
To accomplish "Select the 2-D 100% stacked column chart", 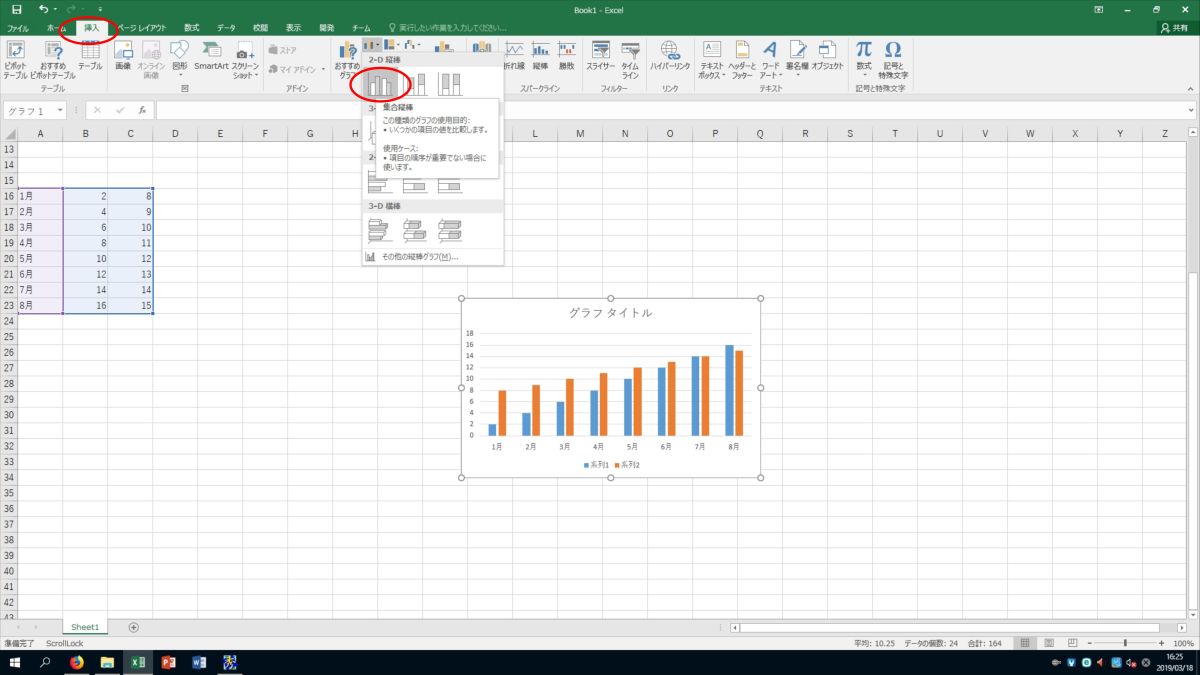I will pos(450,84).
